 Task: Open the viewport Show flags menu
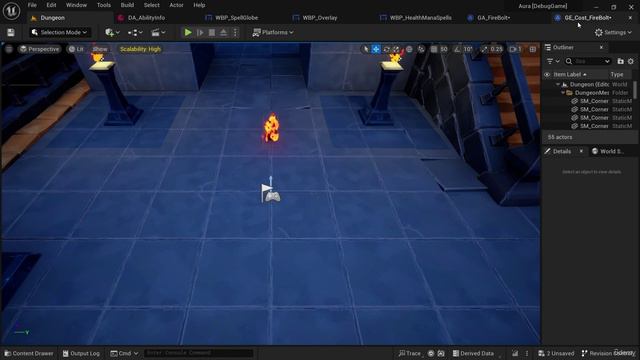click(x=100, y=49)
